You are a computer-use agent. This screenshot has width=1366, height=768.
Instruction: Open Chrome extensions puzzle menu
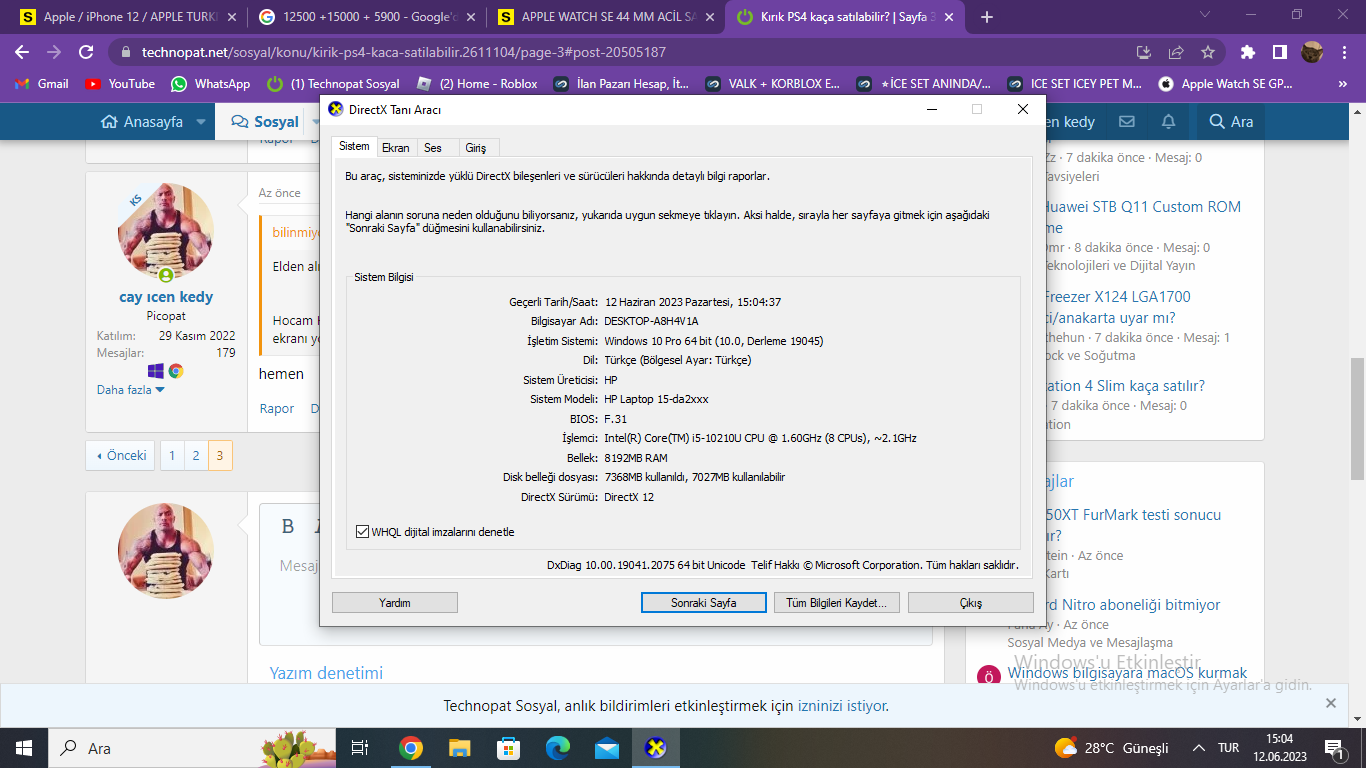click(1247, 52)
